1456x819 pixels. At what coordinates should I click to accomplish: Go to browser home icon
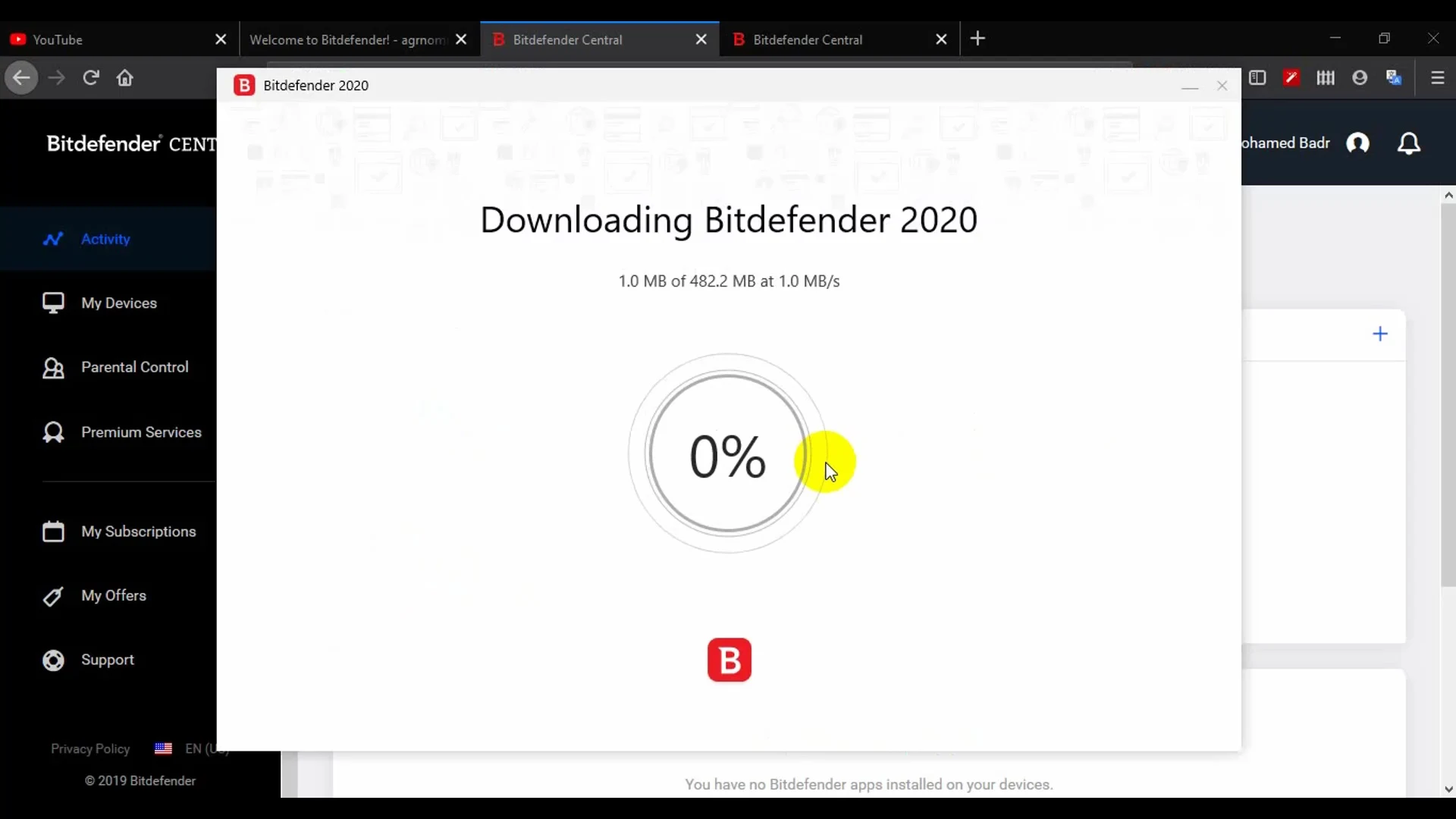125,78
